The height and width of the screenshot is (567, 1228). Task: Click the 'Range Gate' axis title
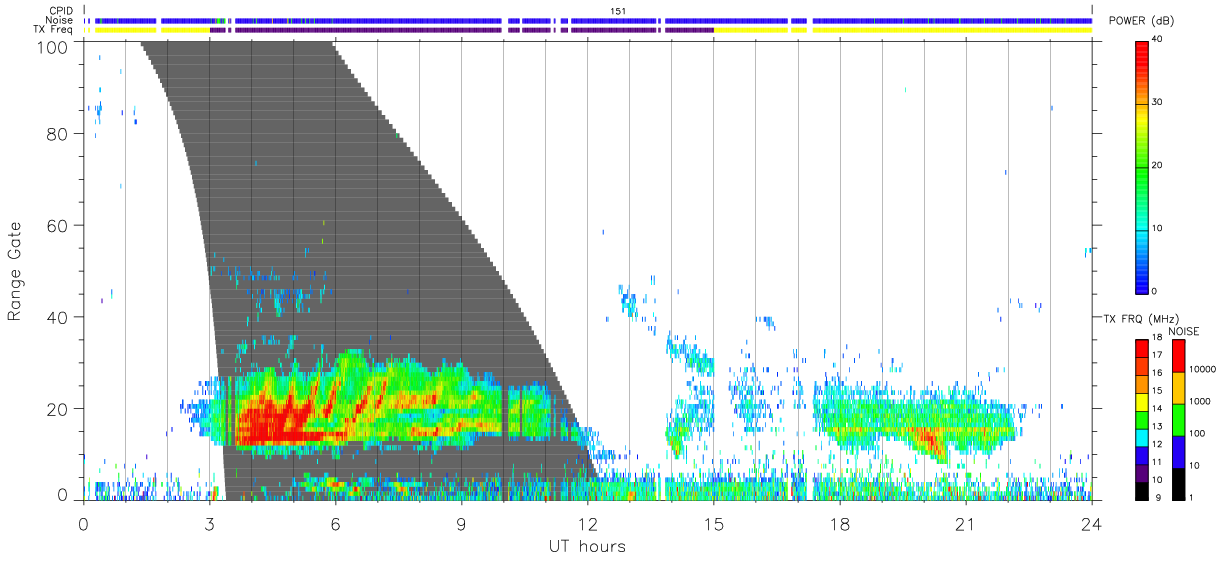15,272
